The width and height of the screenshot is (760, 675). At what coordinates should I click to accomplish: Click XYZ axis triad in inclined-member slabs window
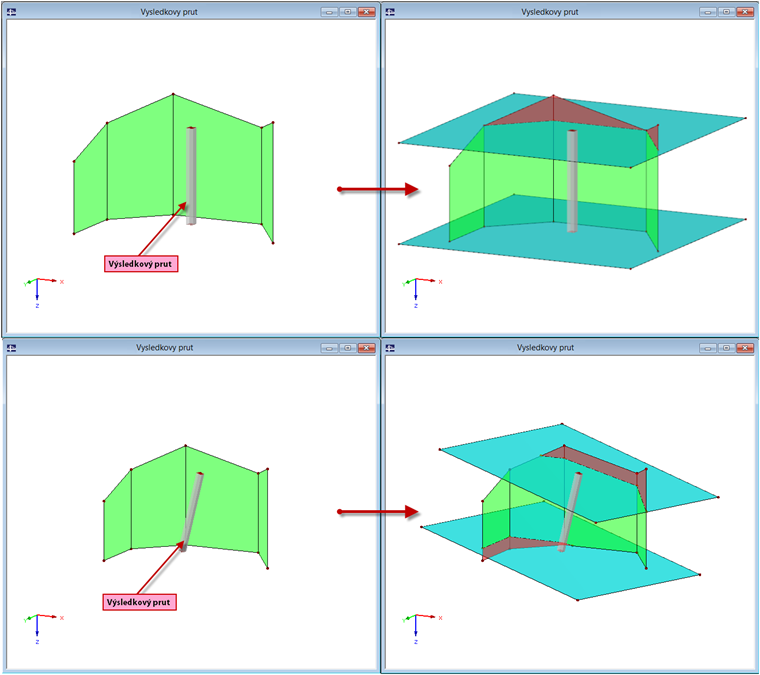pyautogui.click(x=421, y=628)
